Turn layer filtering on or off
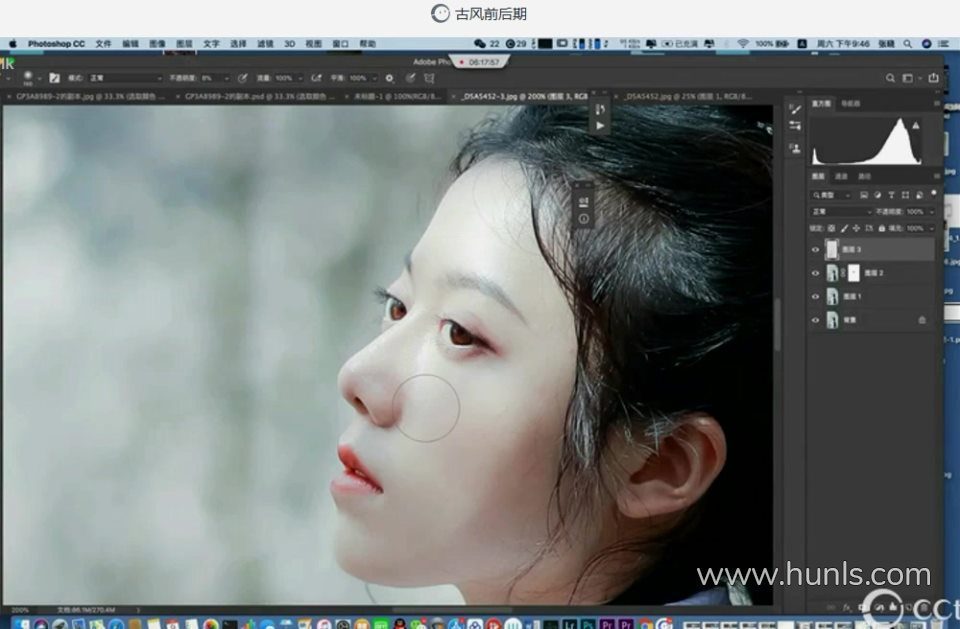960x629 pixels. tap(934, 194)
